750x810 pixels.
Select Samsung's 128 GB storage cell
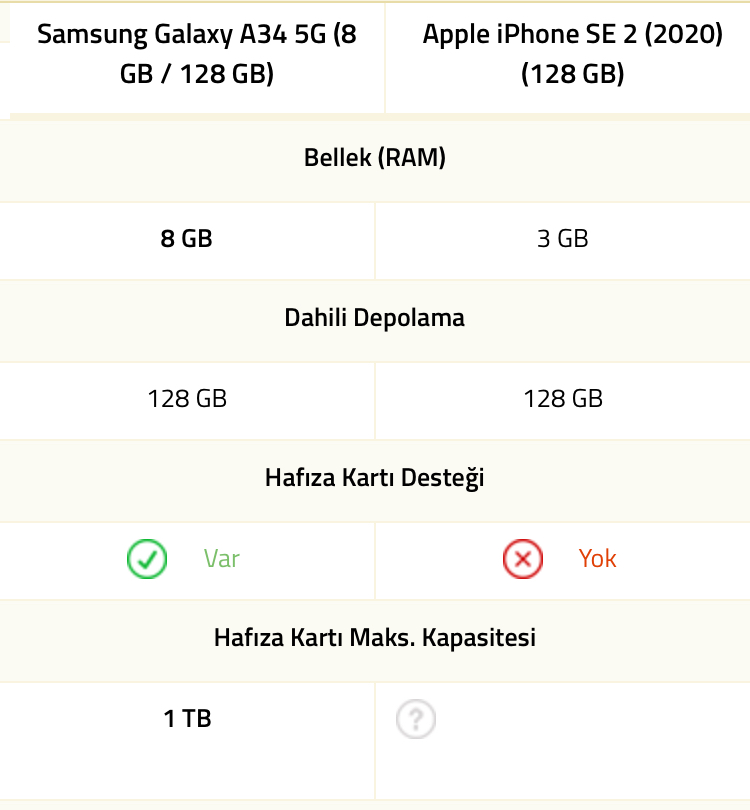(x=187, y=401)
